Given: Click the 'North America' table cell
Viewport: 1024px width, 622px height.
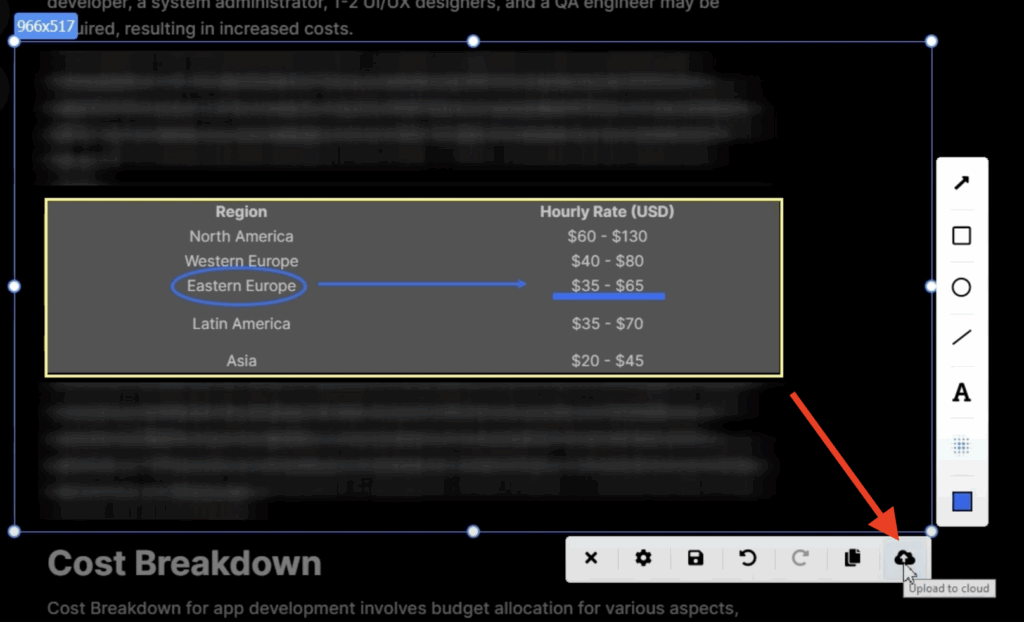Looking at the screenshot, I should [x=241, y=237].
